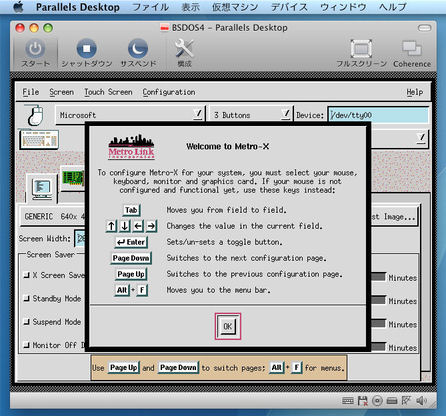Click the Shutdown stop icon
Screen dimensions: 446x416
tap(86, 49)
